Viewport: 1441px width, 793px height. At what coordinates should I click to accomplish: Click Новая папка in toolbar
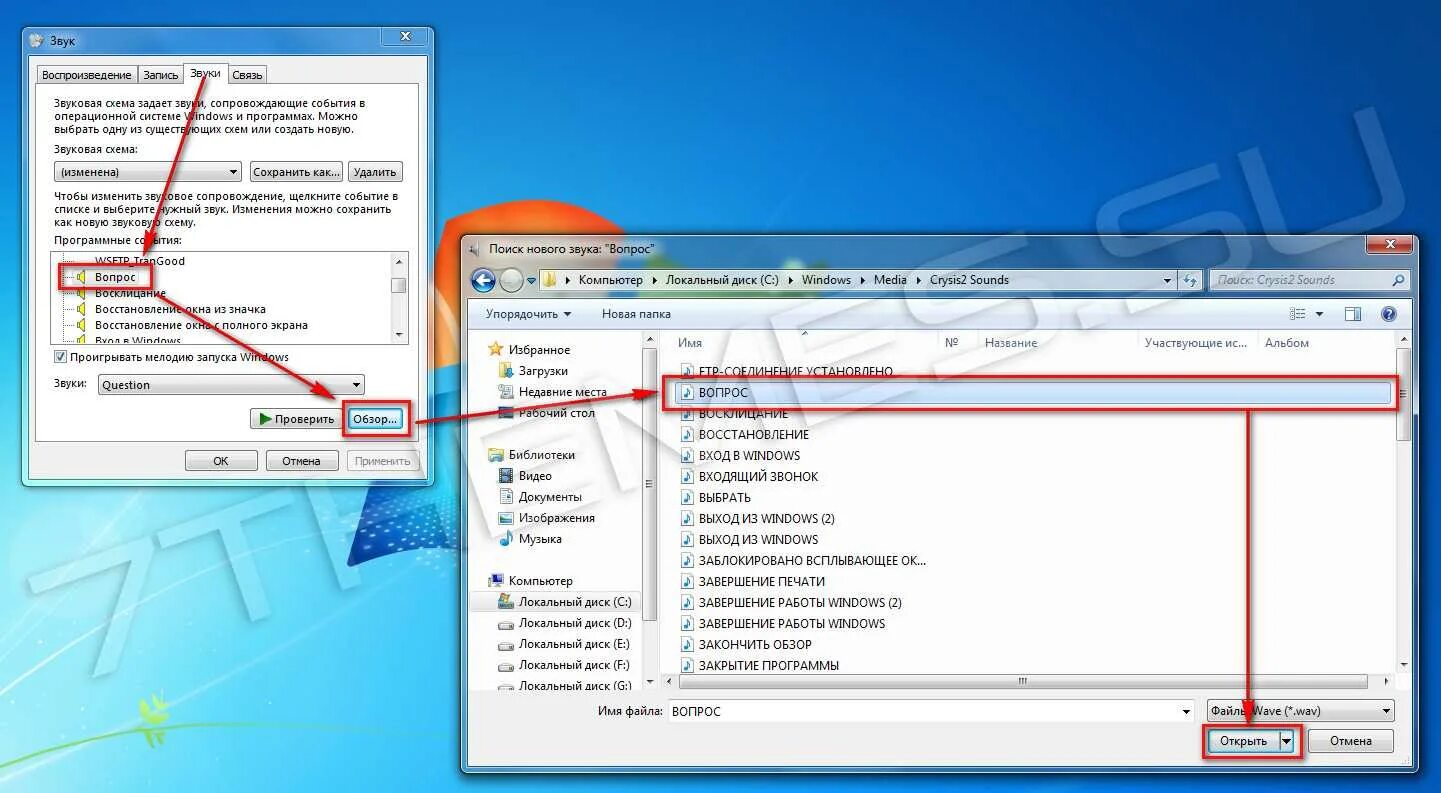(x=636, y=314)
